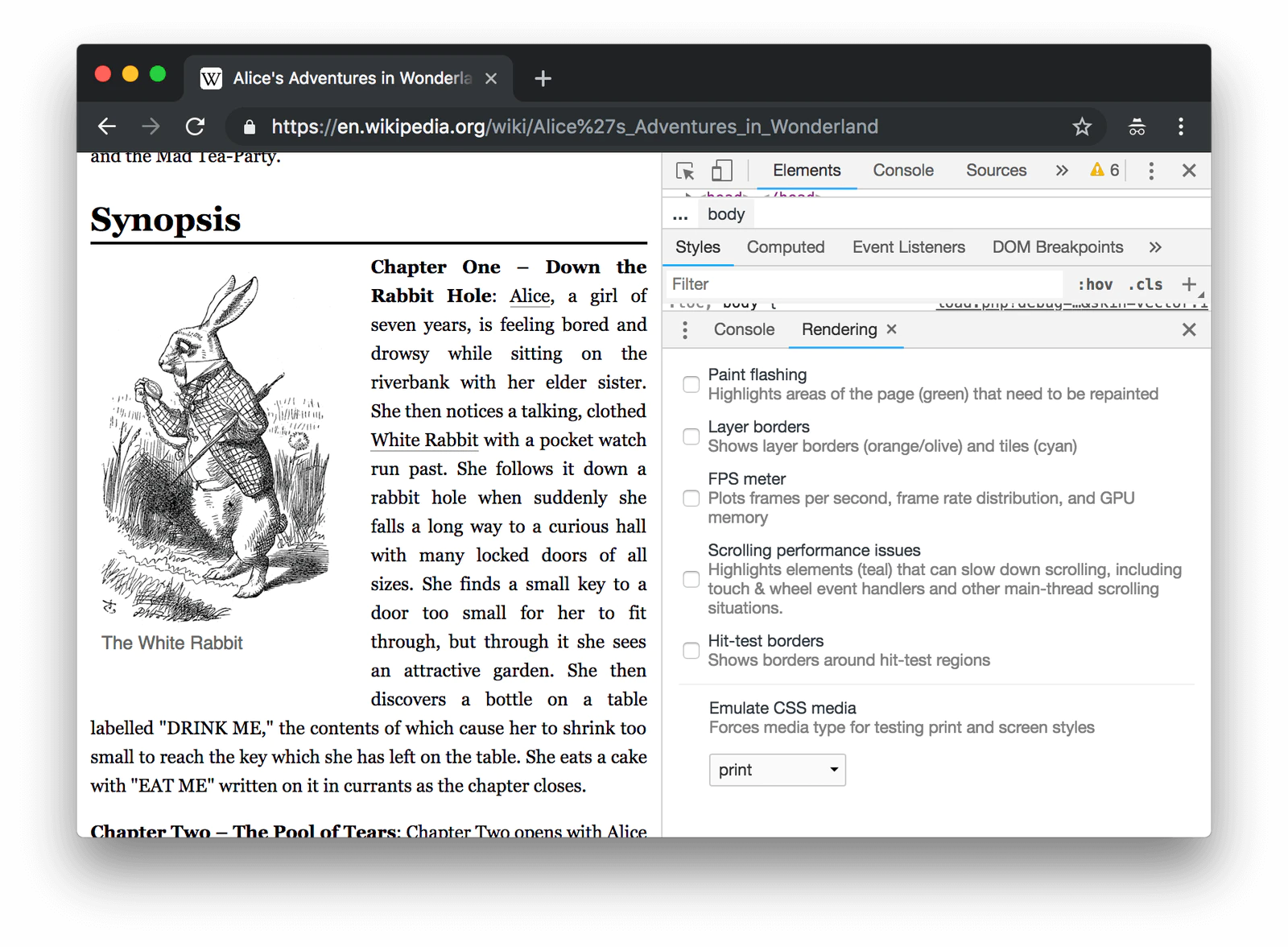Click the Layer borders label
Viewport: 1288px width, 947px height.
coord(758,427)
